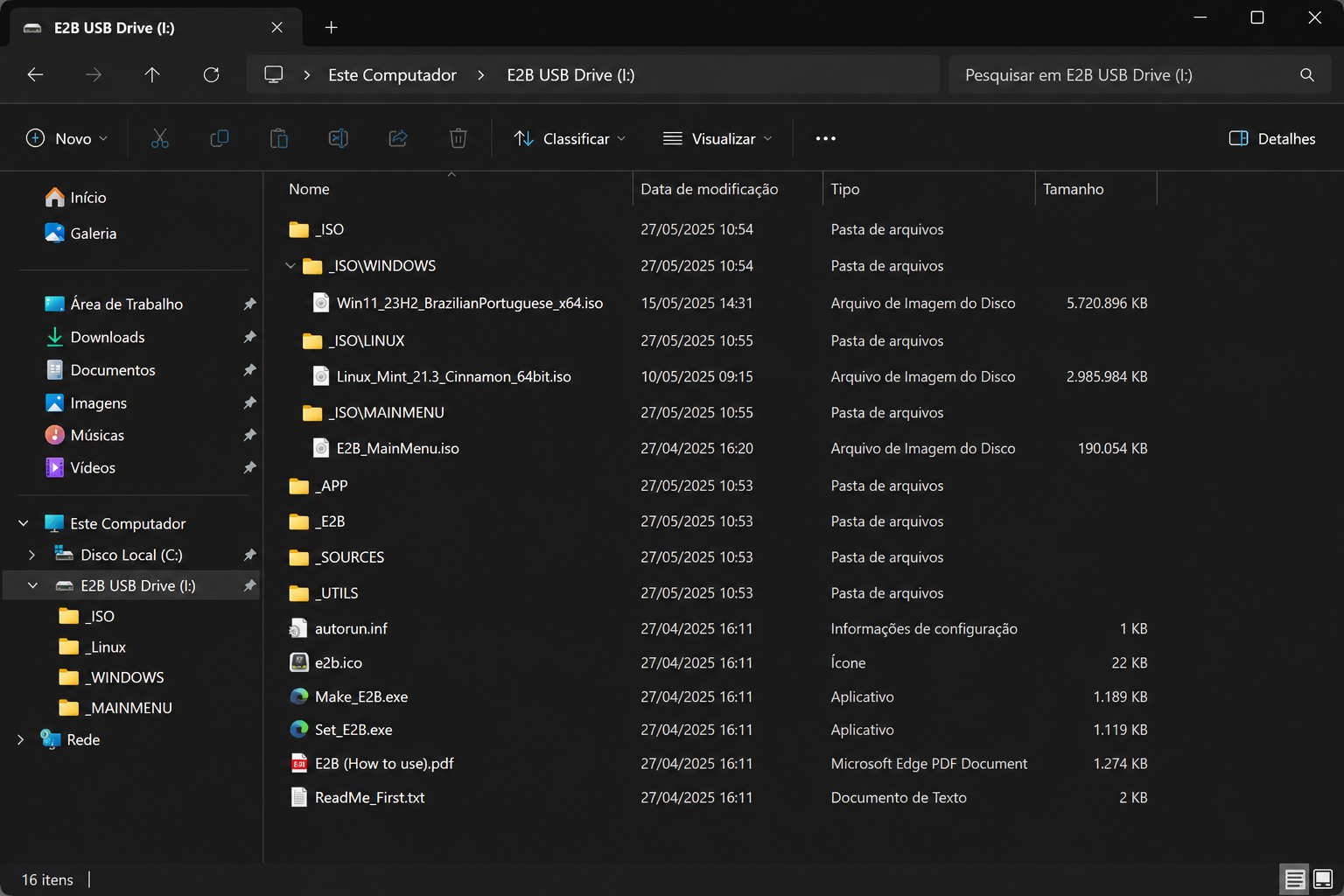Click the search magnifier icon
This screenshot has width=1344, height=896.
coord(1307,75)
